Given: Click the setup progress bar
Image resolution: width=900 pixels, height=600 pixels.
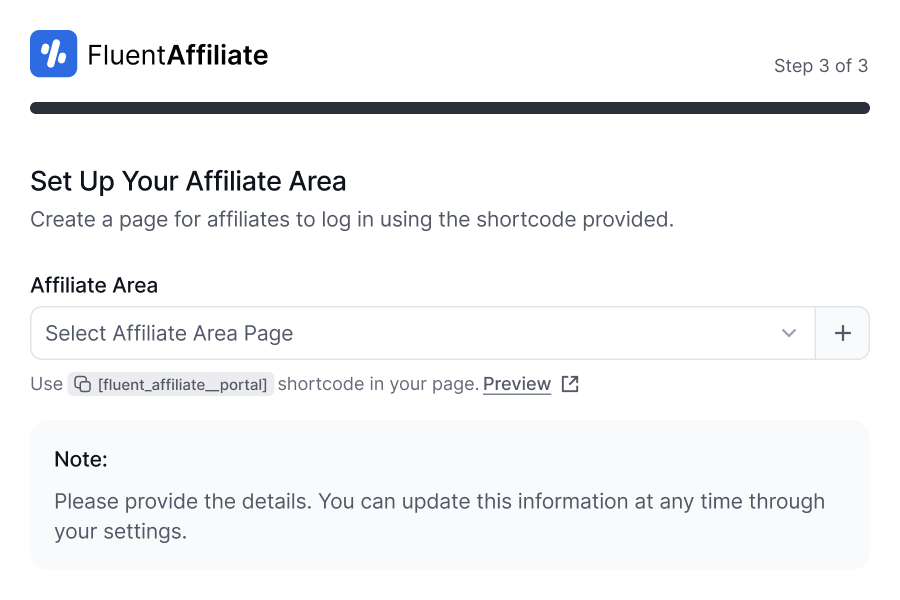Looking at the screenshot, I should (x=450, y=108).
